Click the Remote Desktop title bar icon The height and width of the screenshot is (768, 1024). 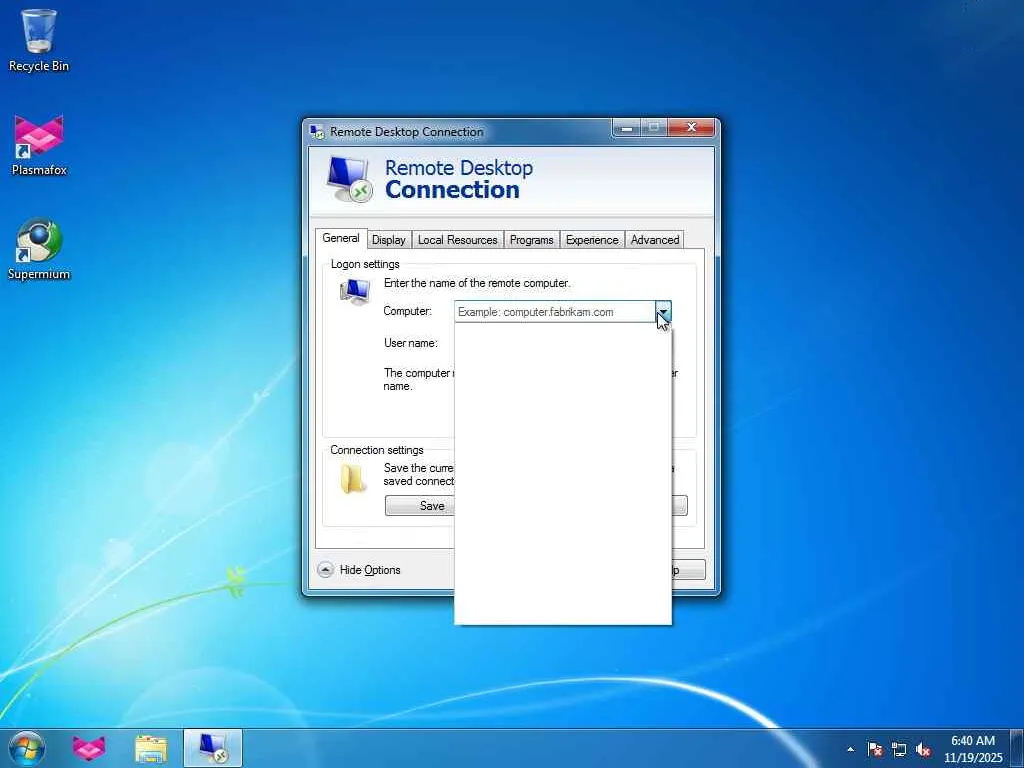(317, 132)
